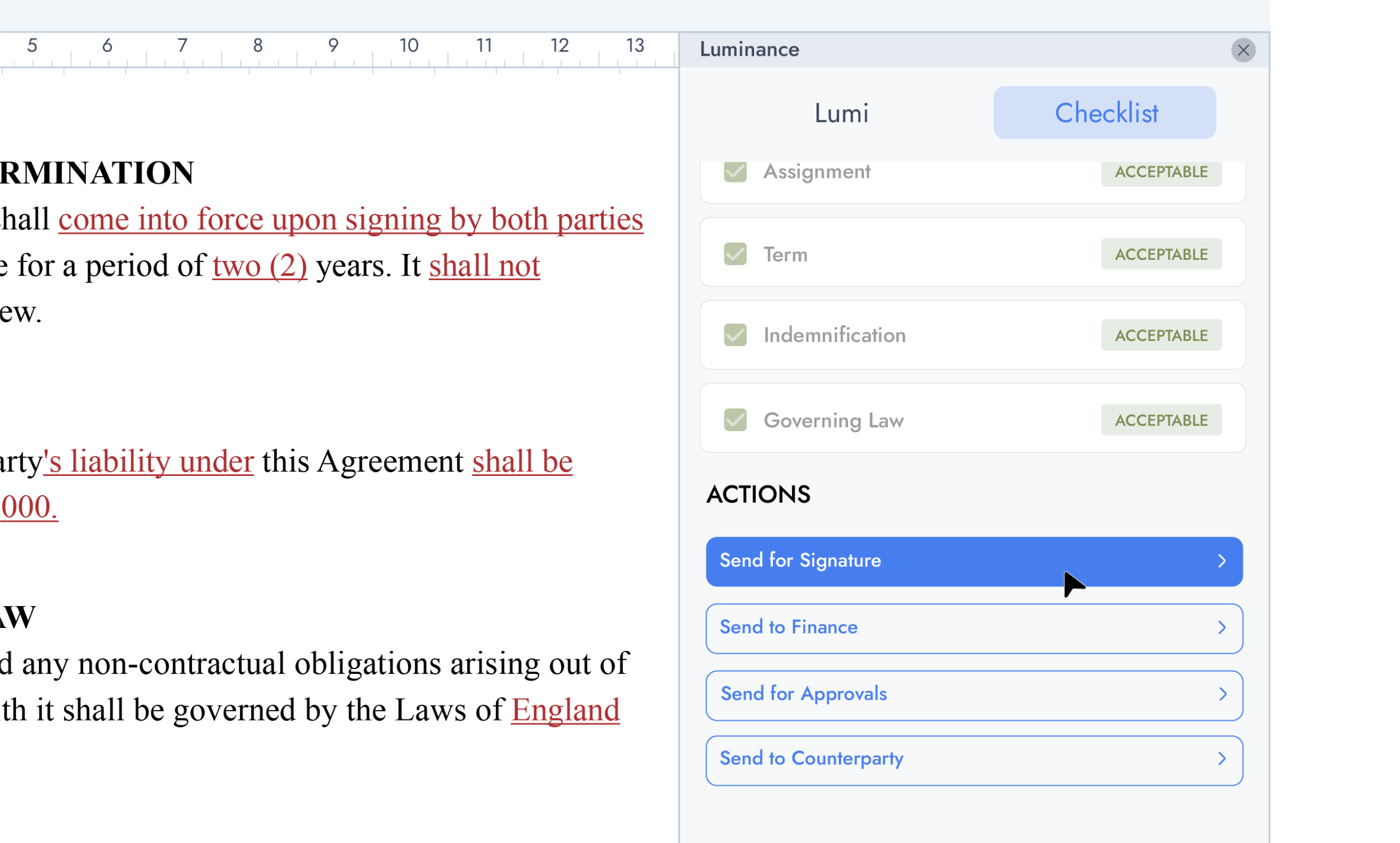Click the Send to Counterparty chevron arrow
The width and height of the screenshot is (1400, 843).
click(x=1222, y=759)
